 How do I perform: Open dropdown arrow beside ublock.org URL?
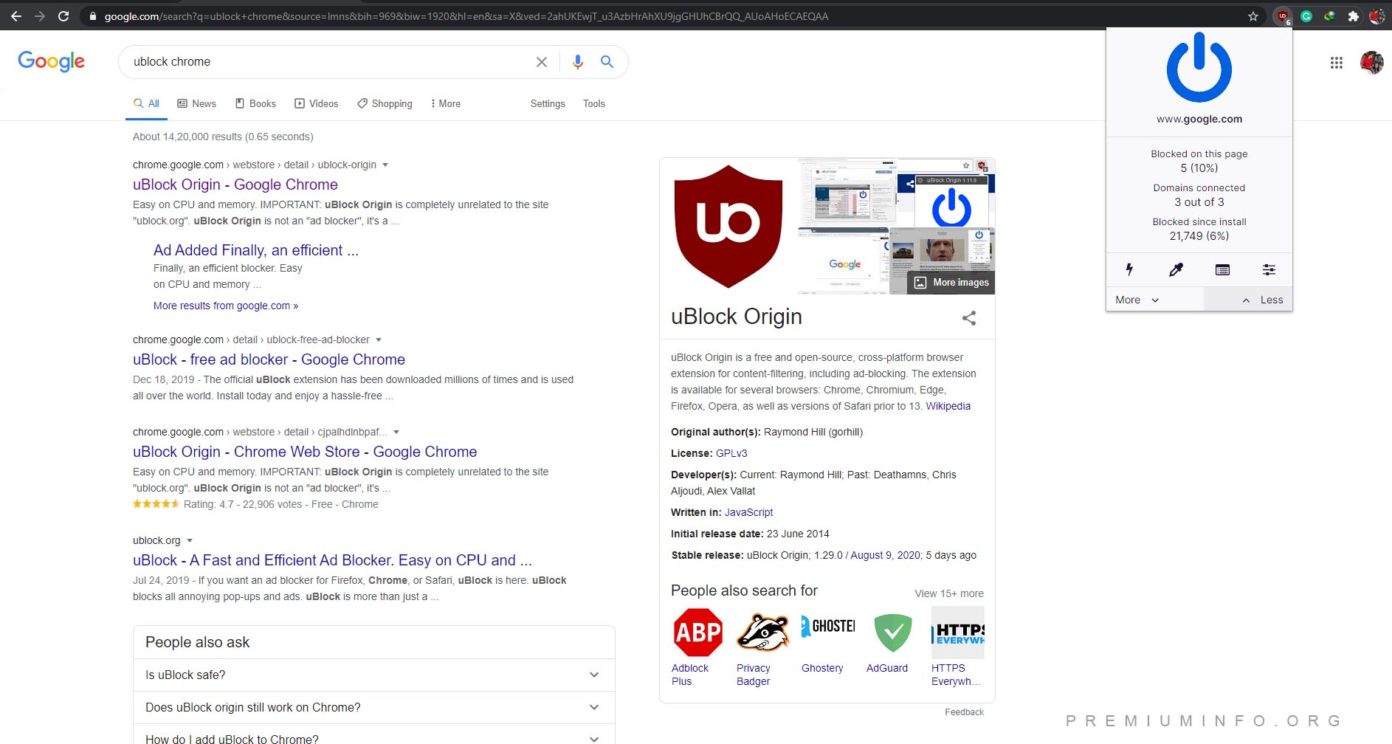(x=189, y=541)
